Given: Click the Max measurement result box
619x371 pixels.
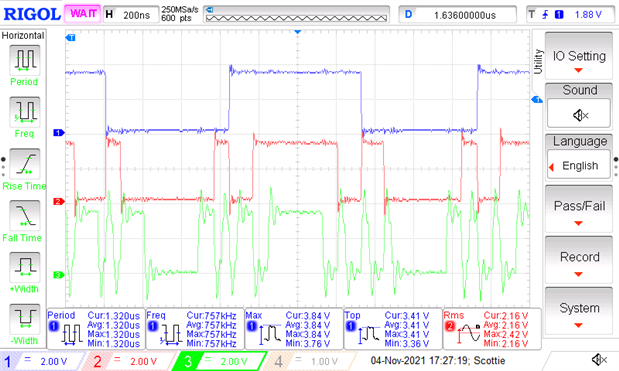Looking at the screenshot, I should click(294, 329).
